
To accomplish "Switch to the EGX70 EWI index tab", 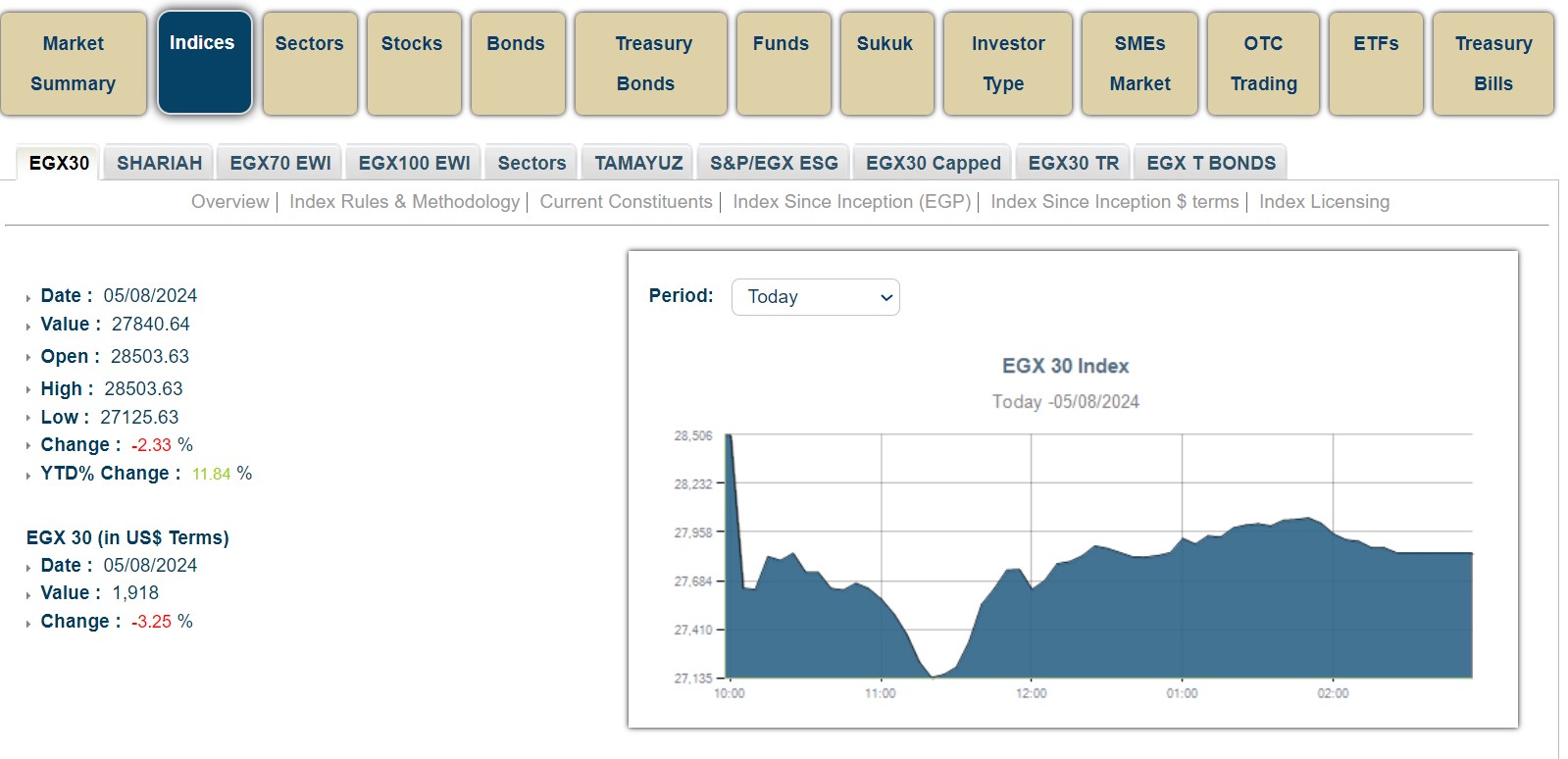I will pos(280,163).
